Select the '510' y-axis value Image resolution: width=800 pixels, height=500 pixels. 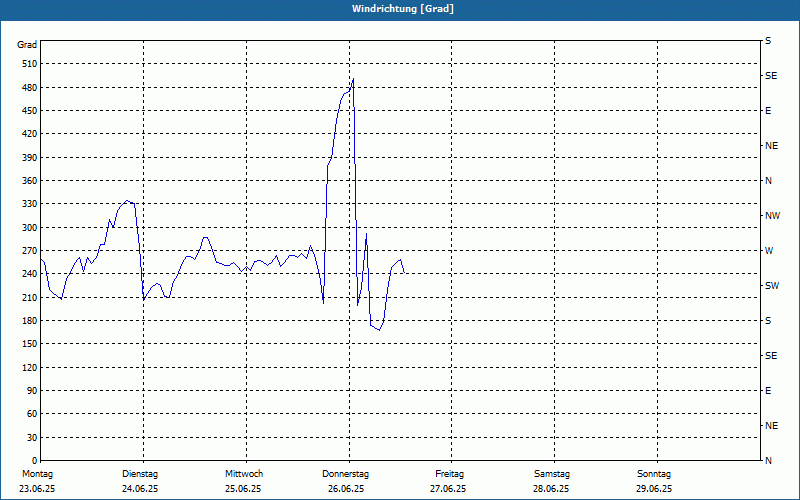coord(30,64)
